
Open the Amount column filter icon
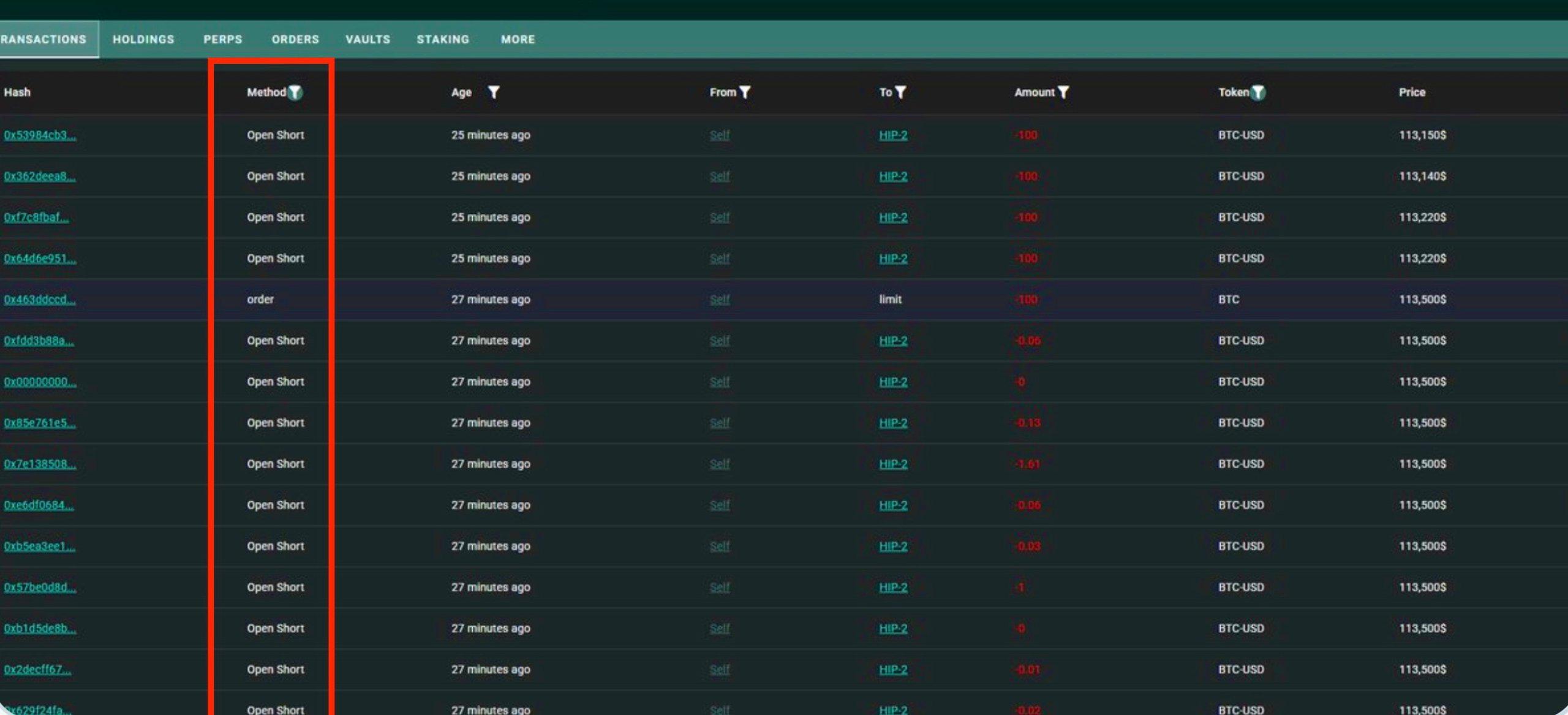point(1063,92)
